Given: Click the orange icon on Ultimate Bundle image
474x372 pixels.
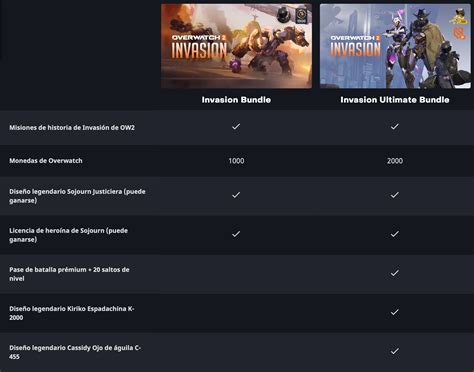Looking at the screenshot, I should pyautogui.click(x=460, y=33).
